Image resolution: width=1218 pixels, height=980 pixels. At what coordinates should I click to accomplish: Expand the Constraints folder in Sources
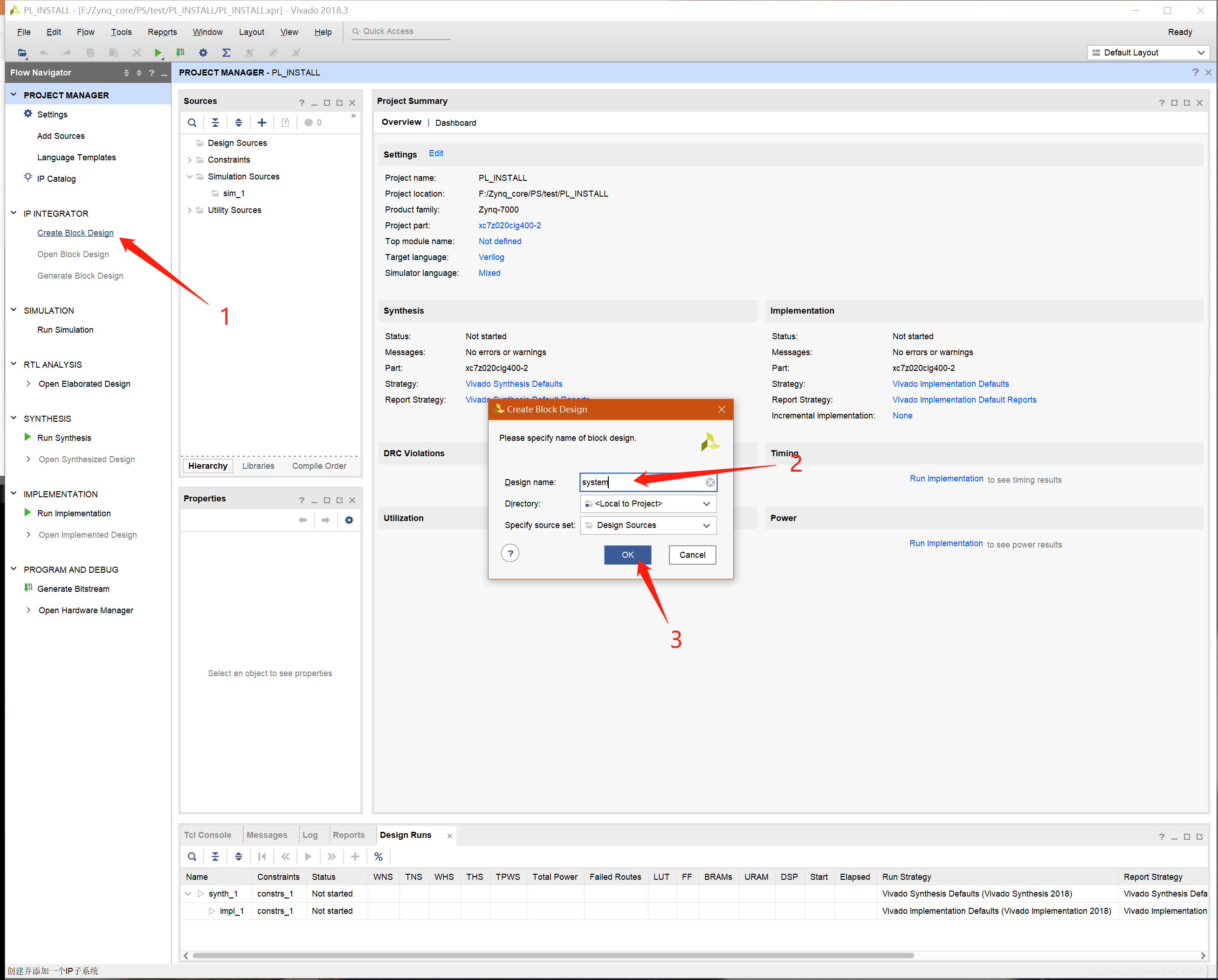coord(190,160)
